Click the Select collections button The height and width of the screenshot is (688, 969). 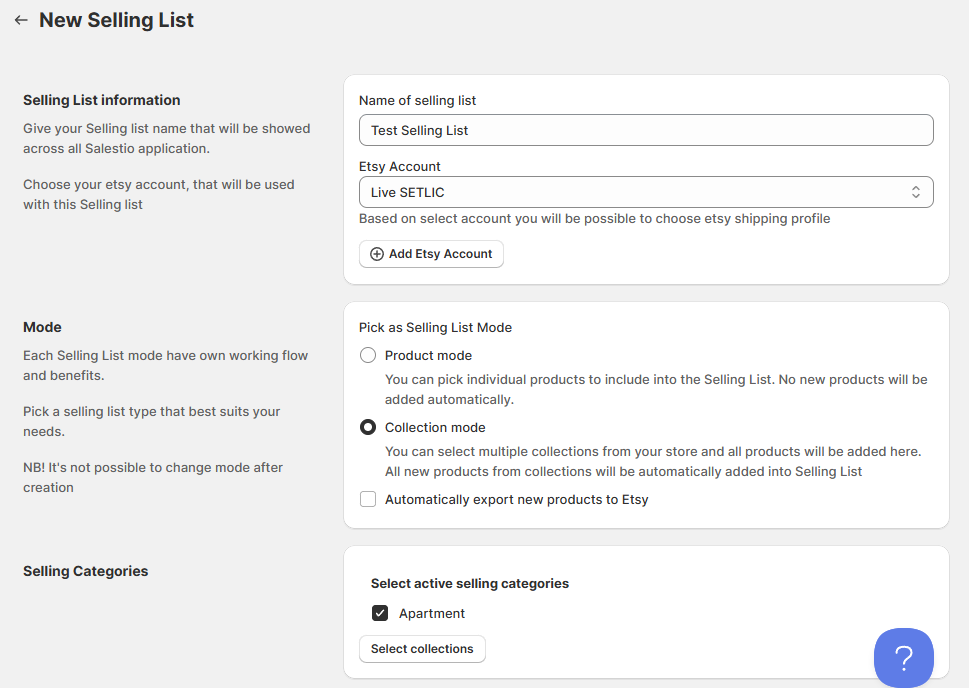coord(422,649)
